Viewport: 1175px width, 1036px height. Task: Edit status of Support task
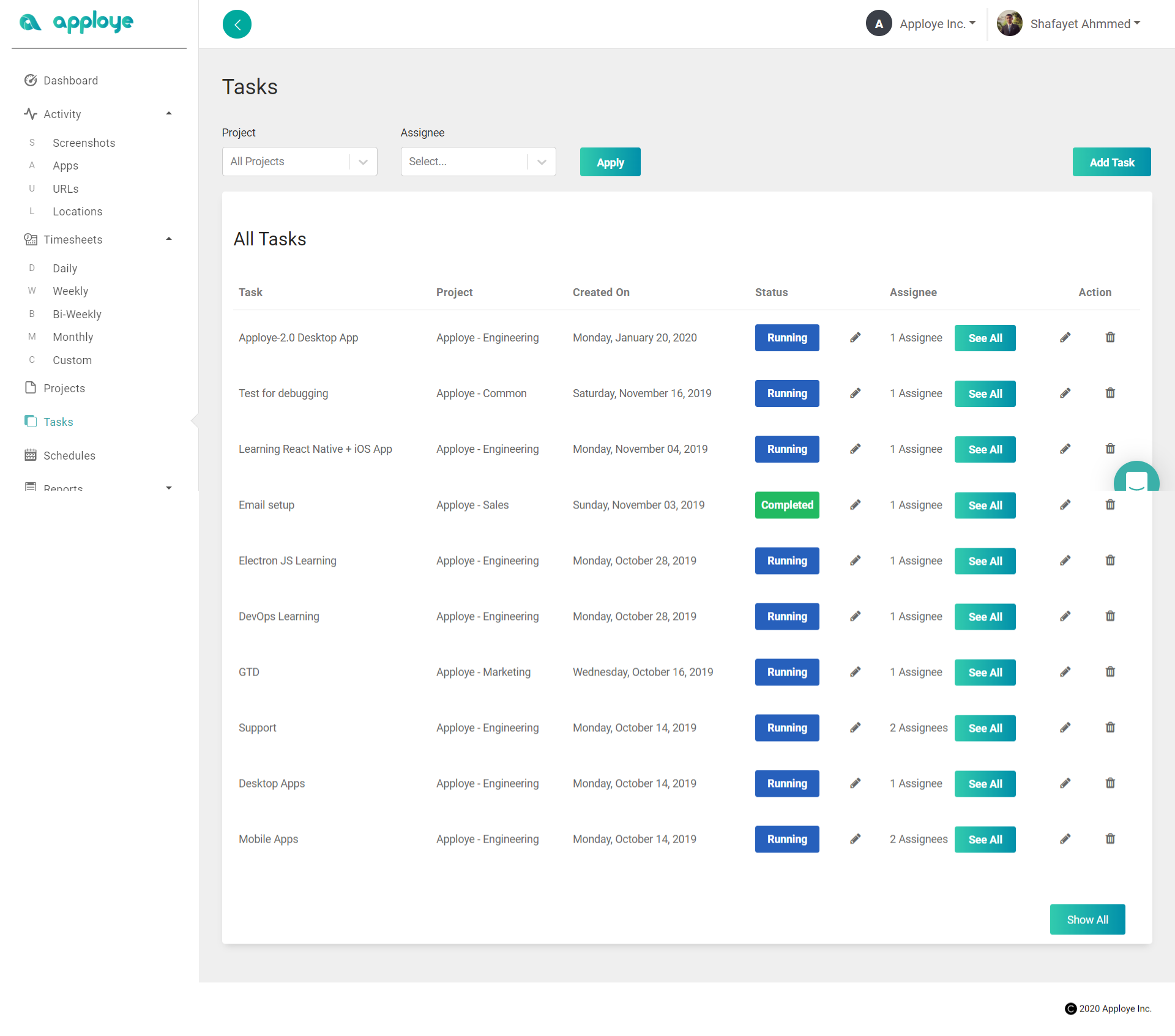point(856,728)
